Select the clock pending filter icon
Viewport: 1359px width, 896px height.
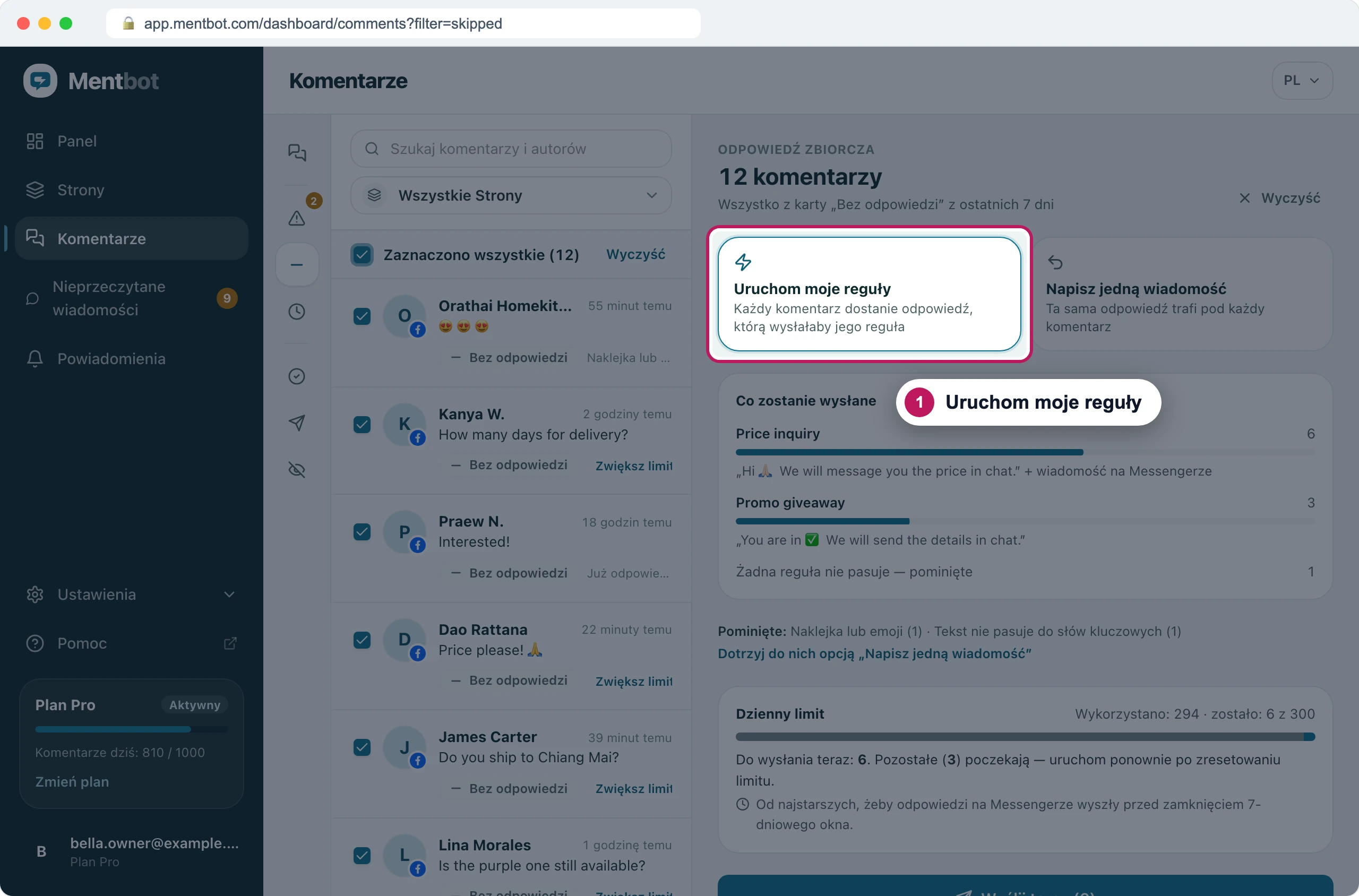coord(297,312)
